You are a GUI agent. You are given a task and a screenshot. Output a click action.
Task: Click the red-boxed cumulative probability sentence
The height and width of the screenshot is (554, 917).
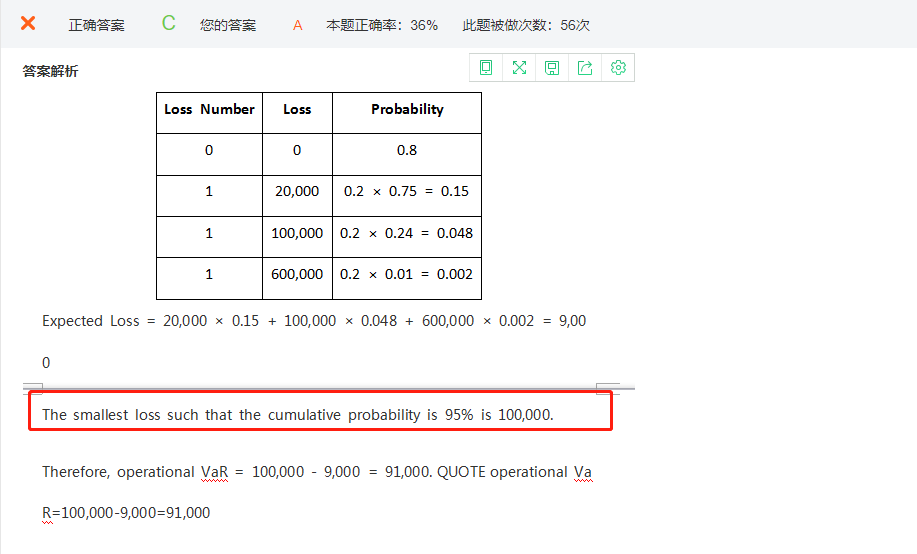click(298, 414)
